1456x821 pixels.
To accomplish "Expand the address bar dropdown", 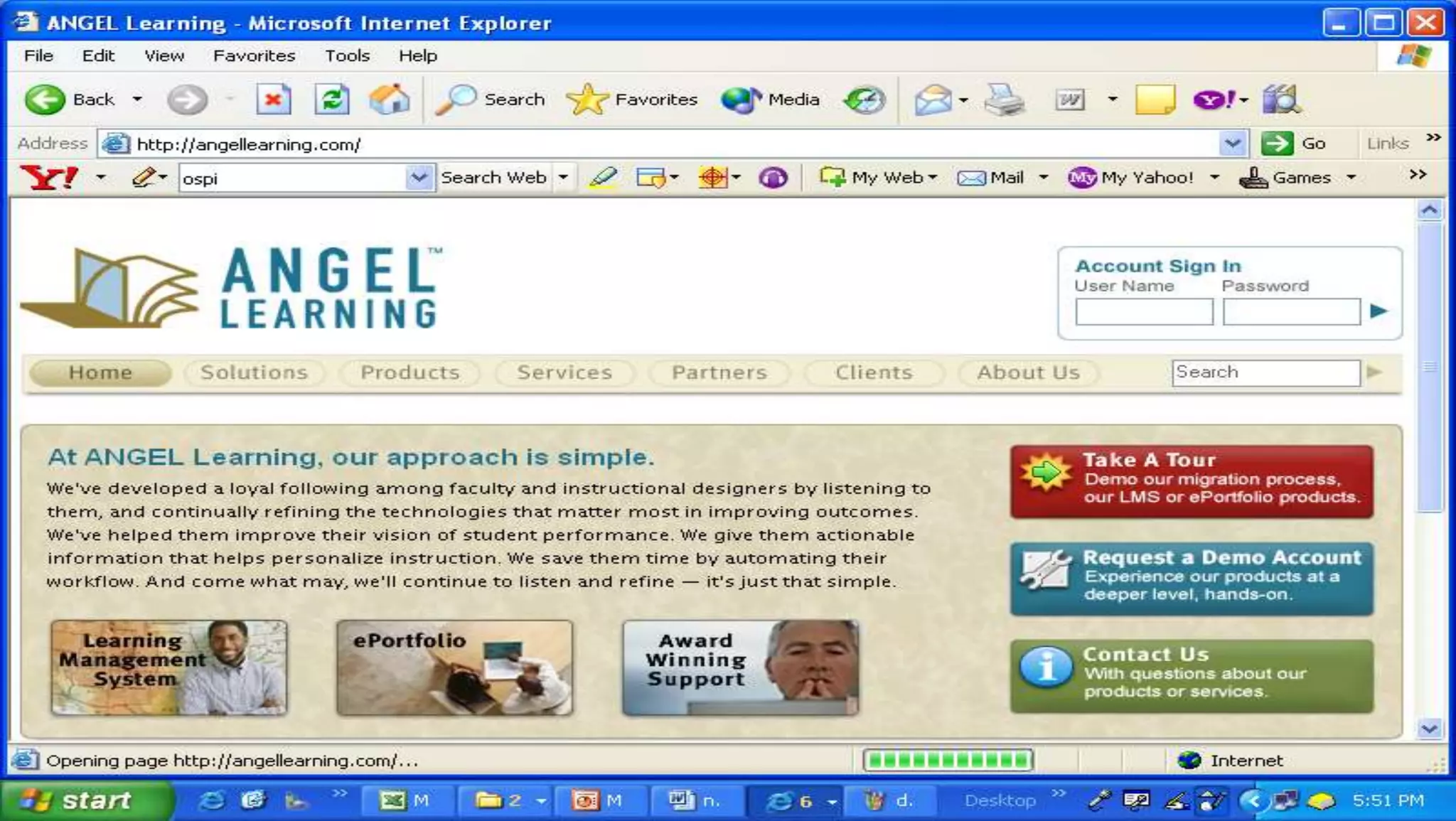I will pos(1233,144).
